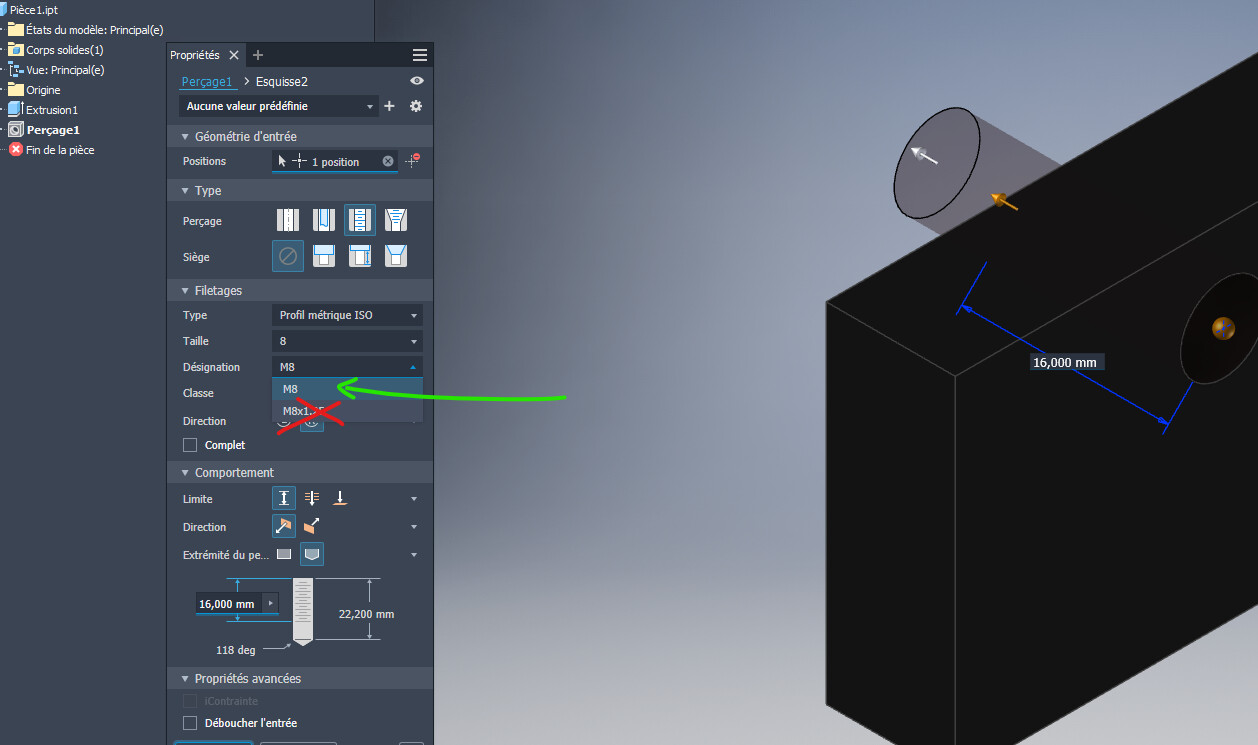This screenshot has height=745, width=1258.
Task: Collapse the Comportement section
Action: tap(185, 472)
